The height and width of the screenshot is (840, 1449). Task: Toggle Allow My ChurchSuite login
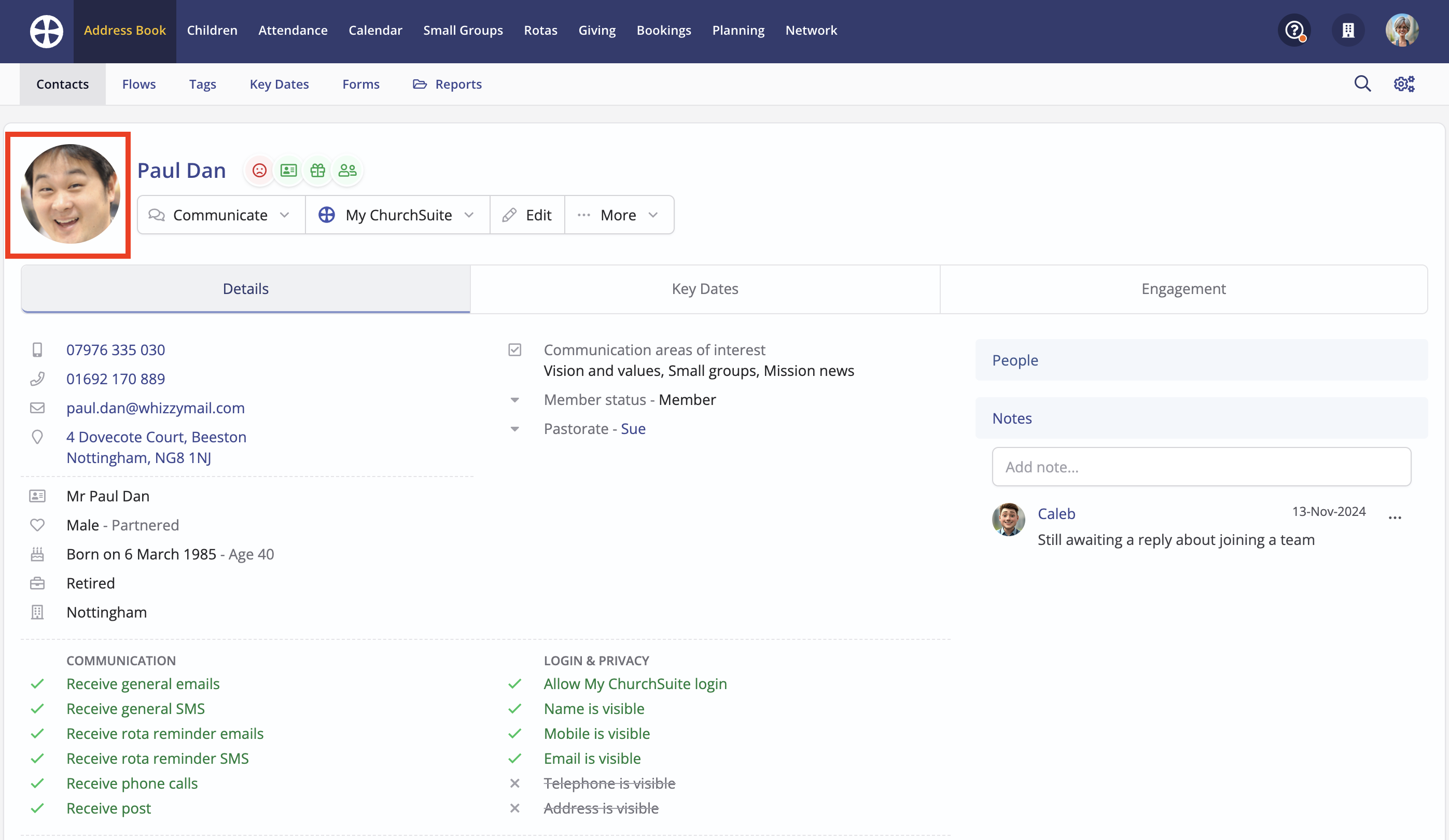635,684
